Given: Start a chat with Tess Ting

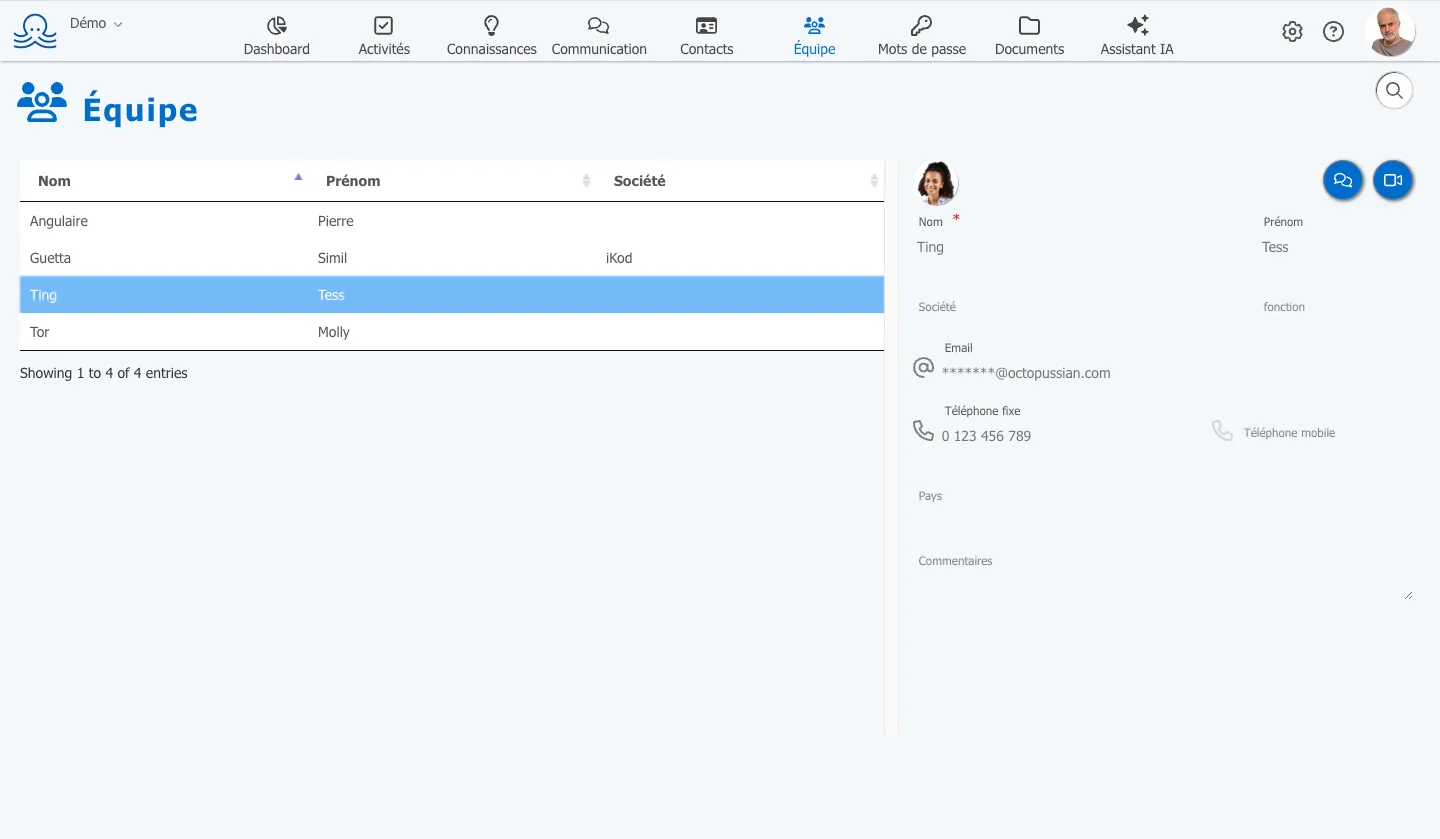Looking at the screenshot, I should tap(1343, 181).
